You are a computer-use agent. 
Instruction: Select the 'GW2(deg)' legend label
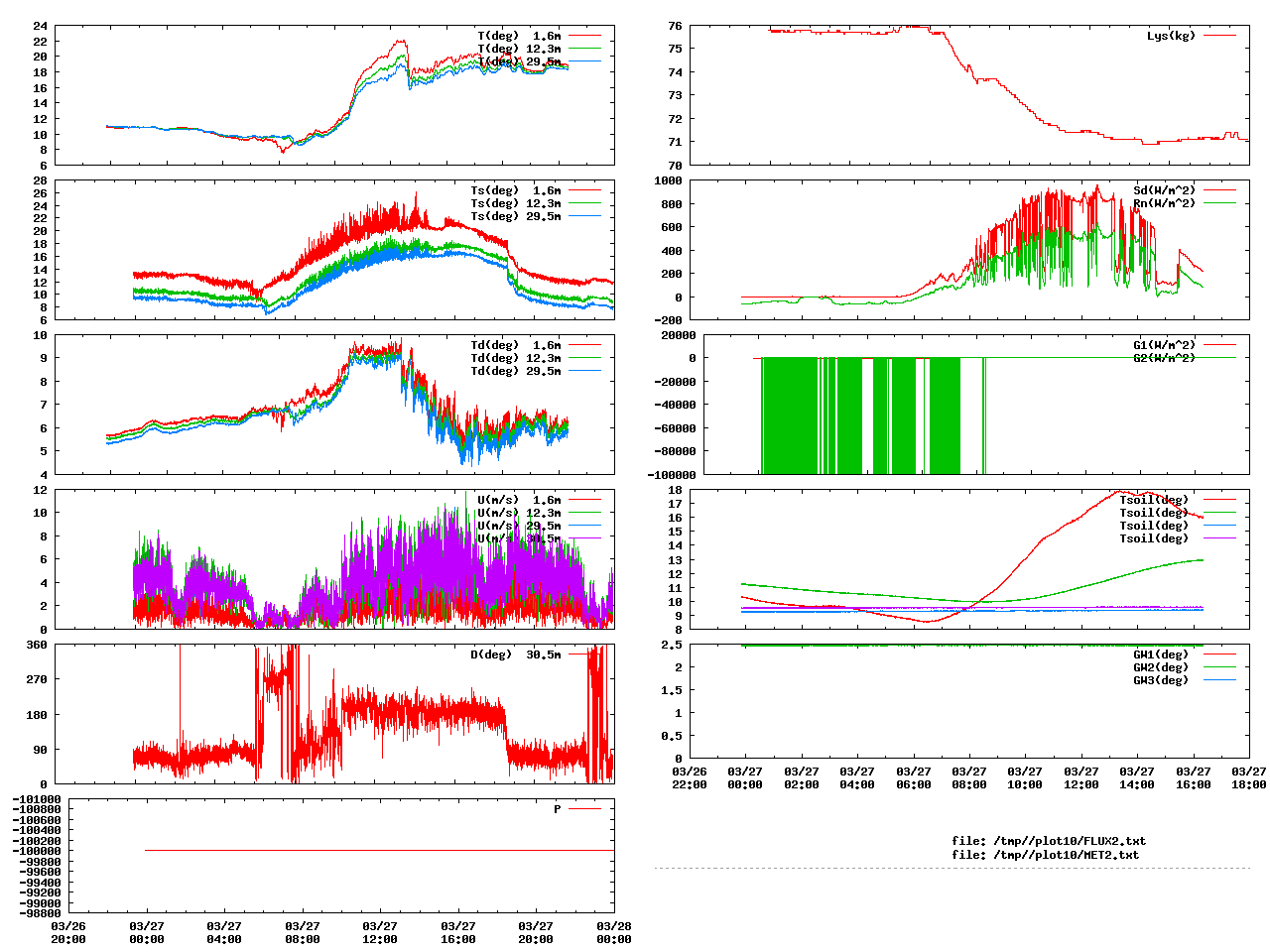[1161, 667]
